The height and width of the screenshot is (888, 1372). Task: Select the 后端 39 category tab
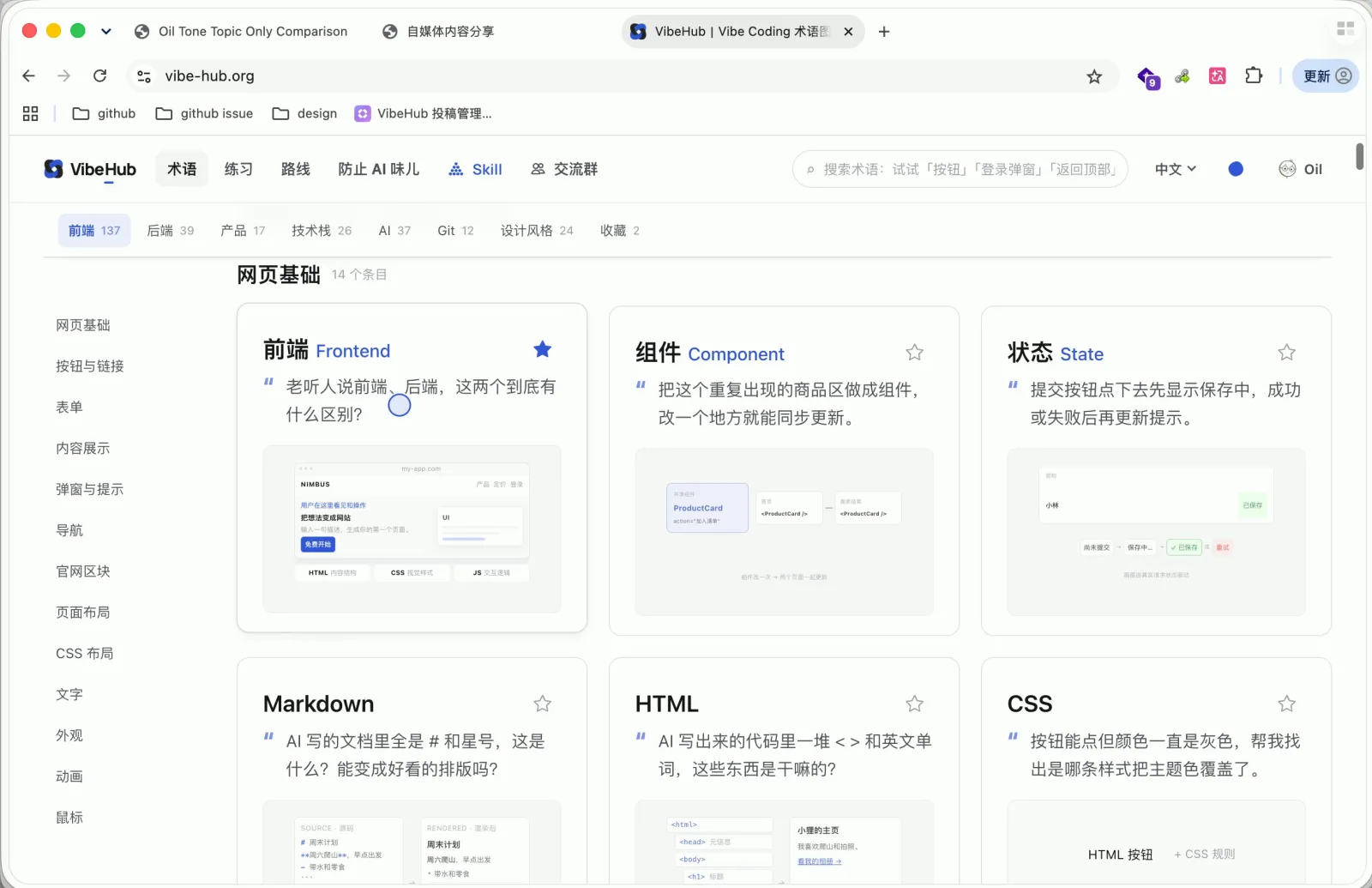171,231
